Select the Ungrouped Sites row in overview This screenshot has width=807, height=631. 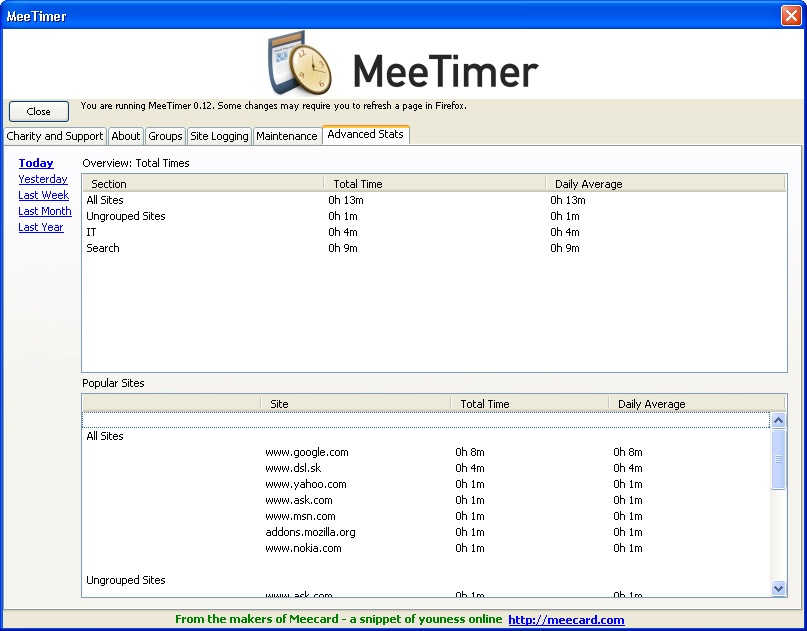434,216
